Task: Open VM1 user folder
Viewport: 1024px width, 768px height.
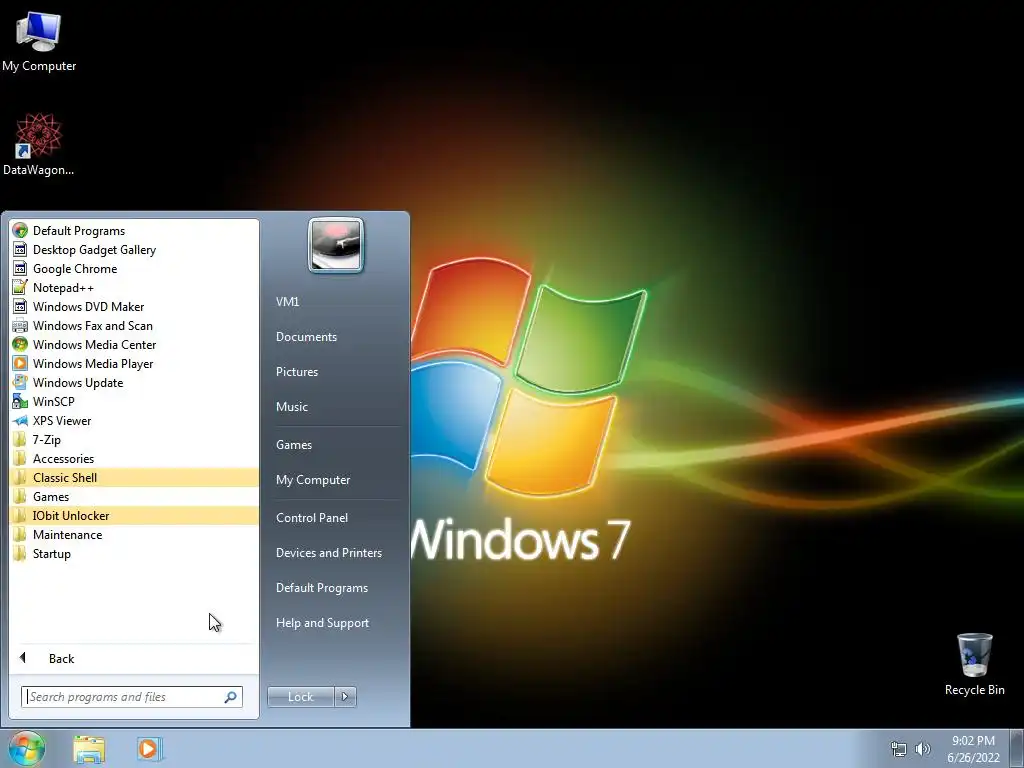Action: [287, 302]
